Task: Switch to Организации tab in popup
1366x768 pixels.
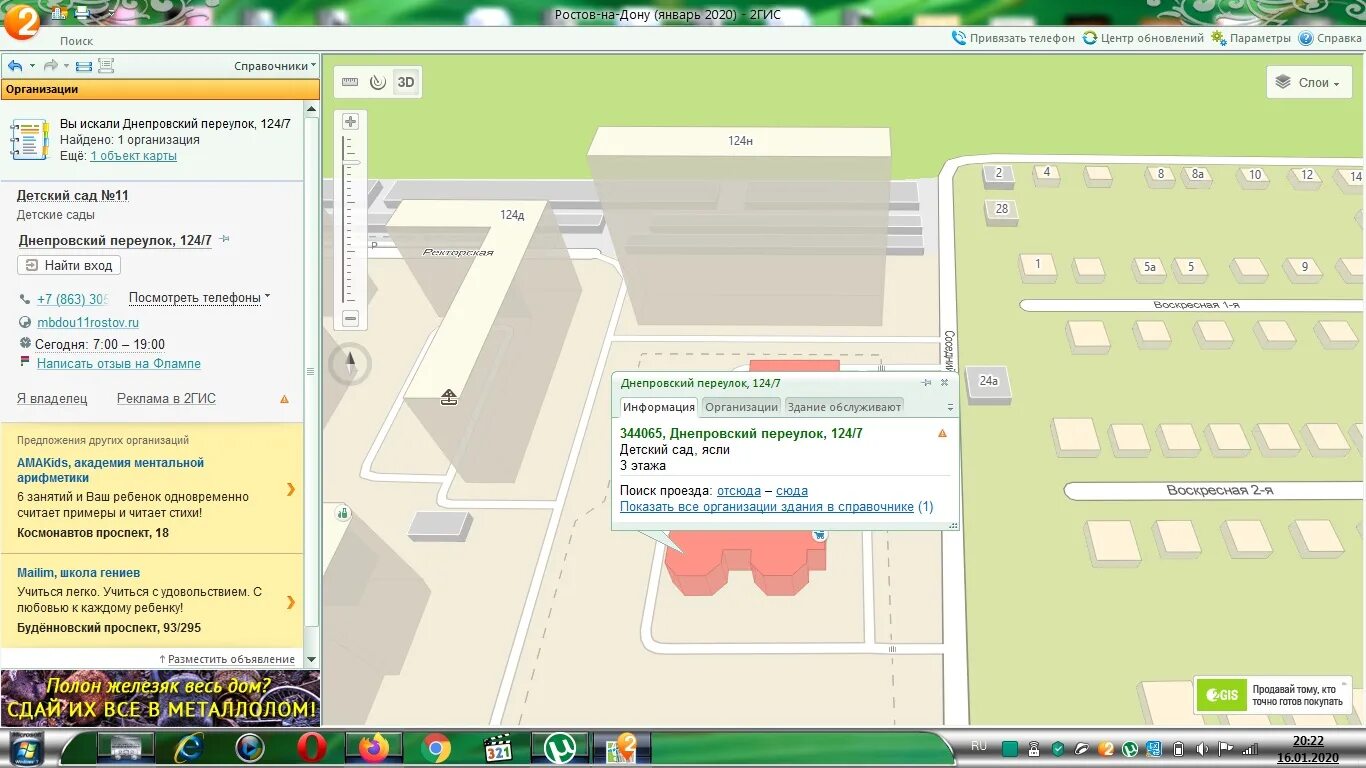Action: tap(741, 407)
